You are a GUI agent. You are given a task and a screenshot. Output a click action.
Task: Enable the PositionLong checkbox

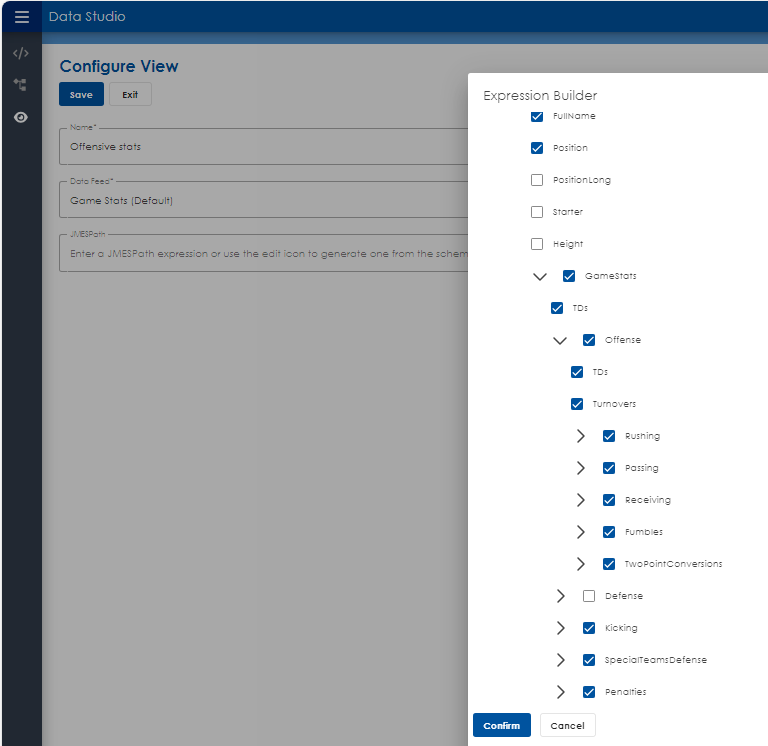pyautogui.click(x=537, y=180)
